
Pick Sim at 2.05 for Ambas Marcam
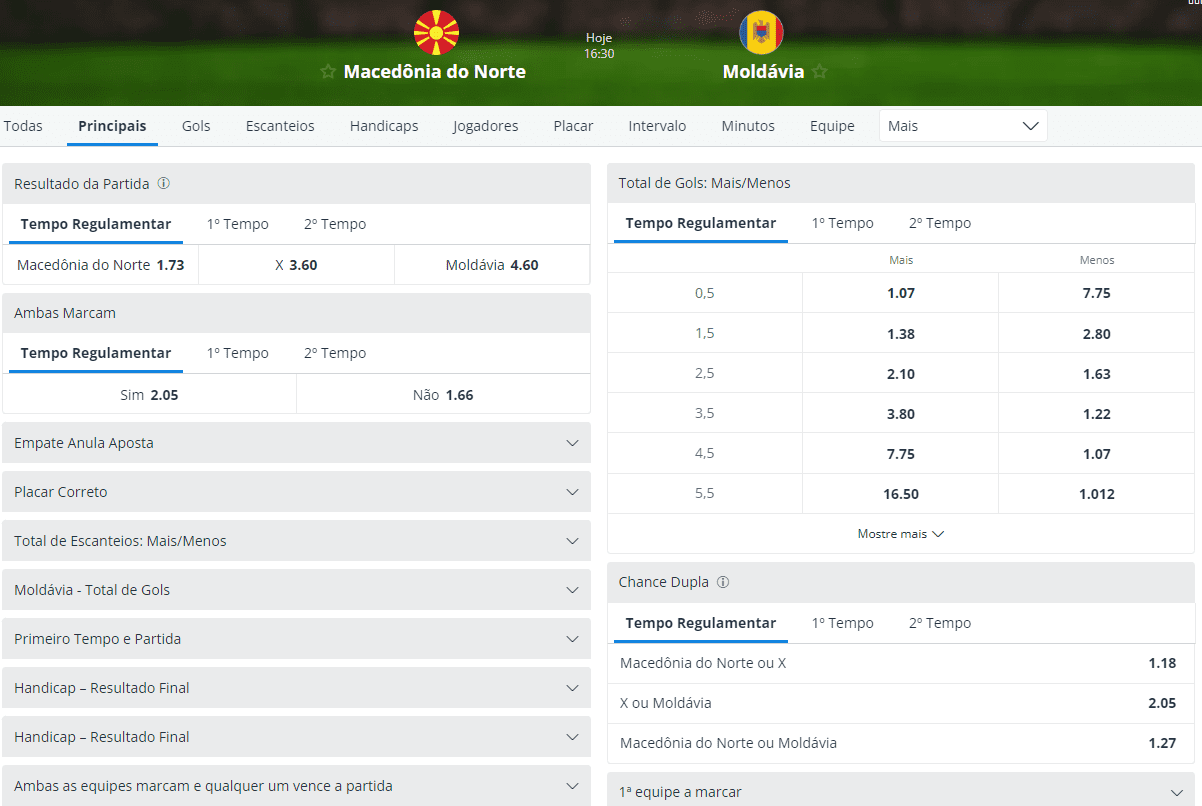tap(149, 394)
